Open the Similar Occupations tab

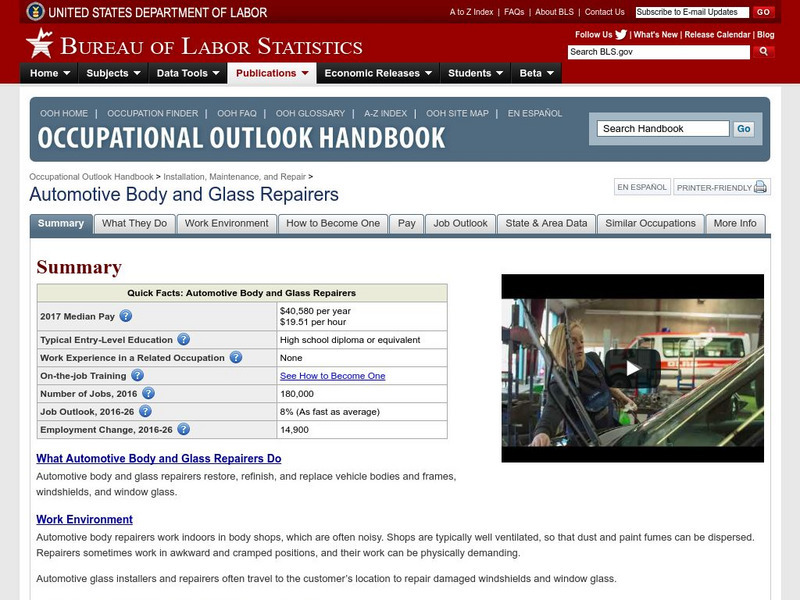click(x=651, y=223)
